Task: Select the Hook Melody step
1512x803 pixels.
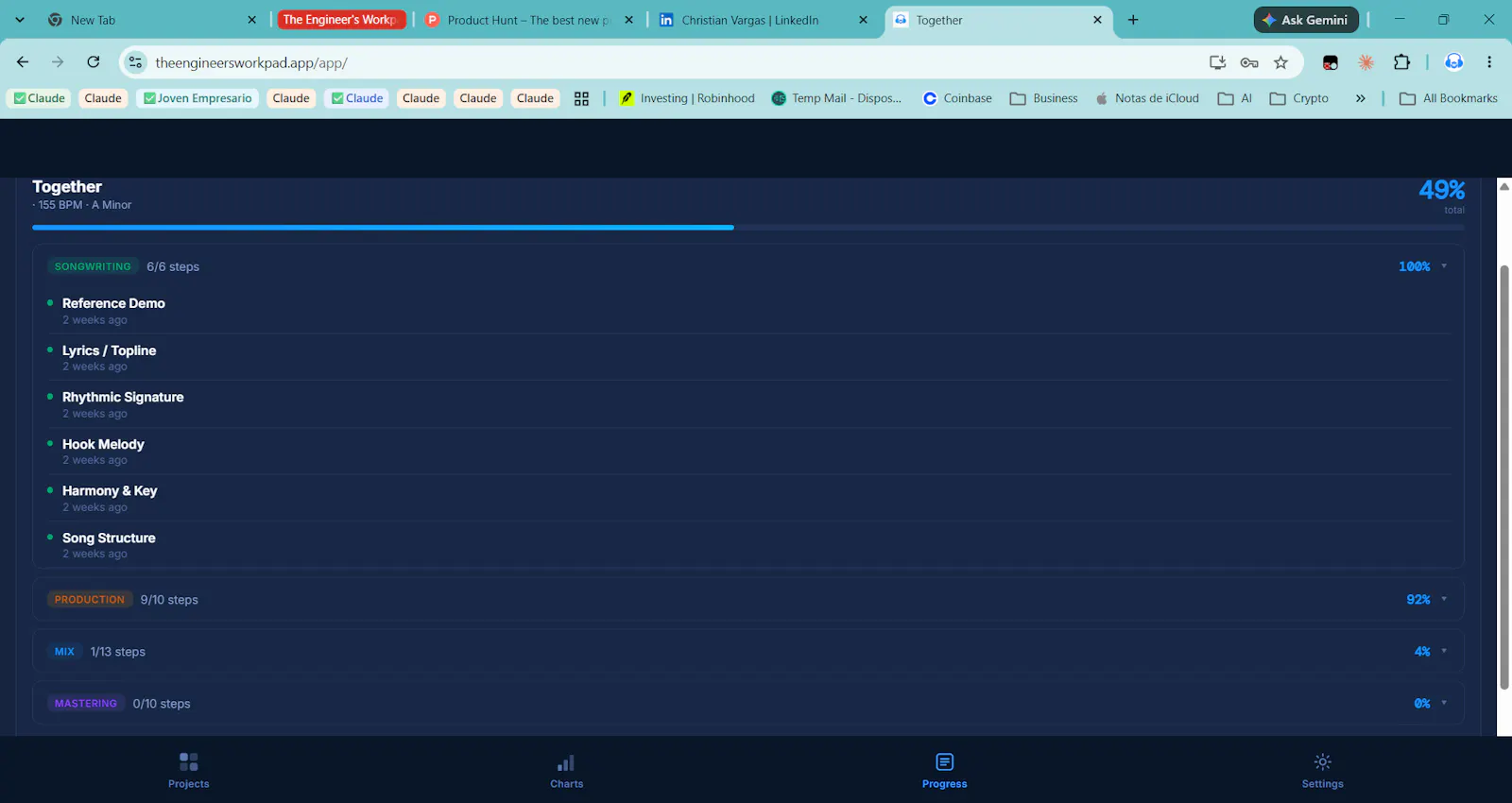Action: tap(748, 452)
